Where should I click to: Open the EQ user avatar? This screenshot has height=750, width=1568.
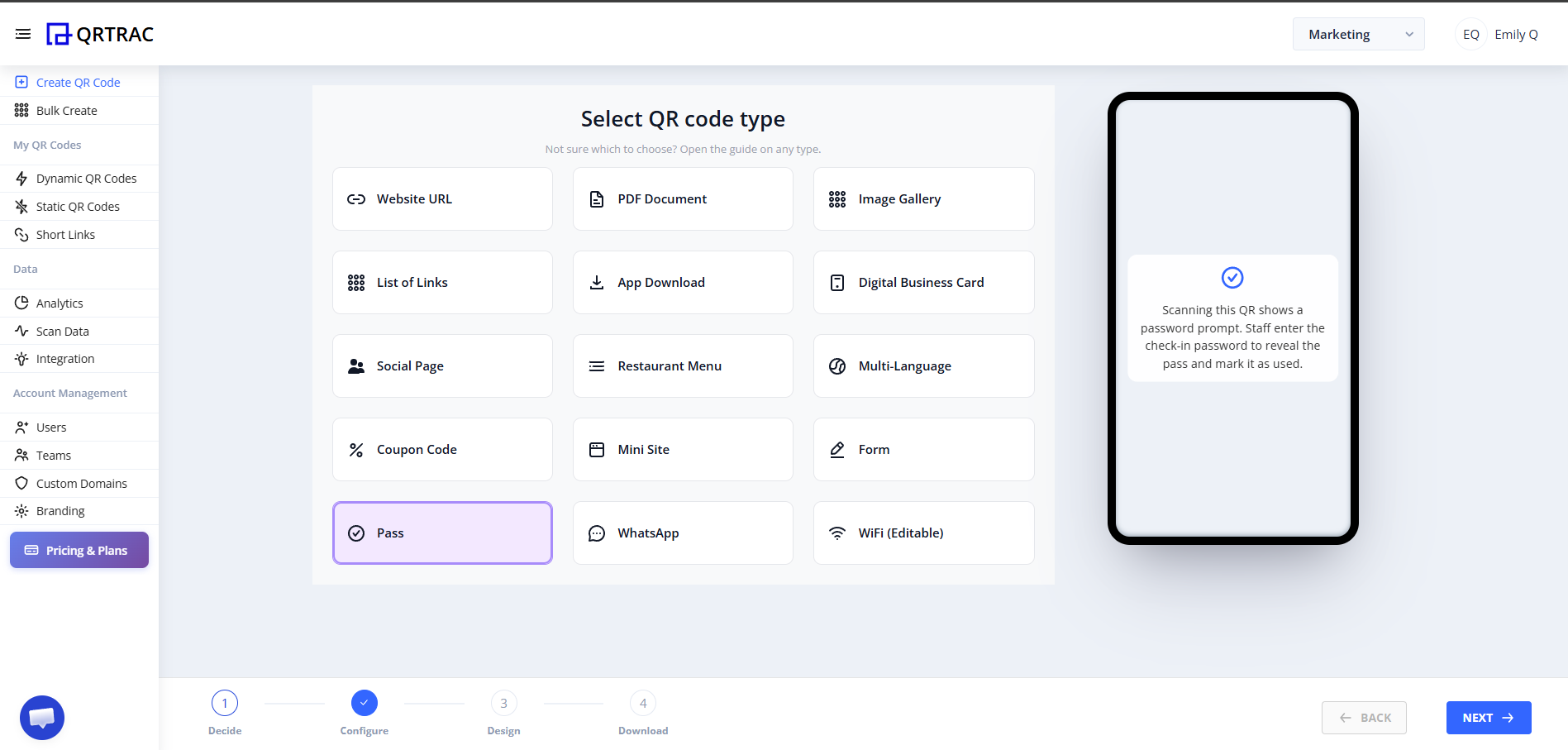1470,34
